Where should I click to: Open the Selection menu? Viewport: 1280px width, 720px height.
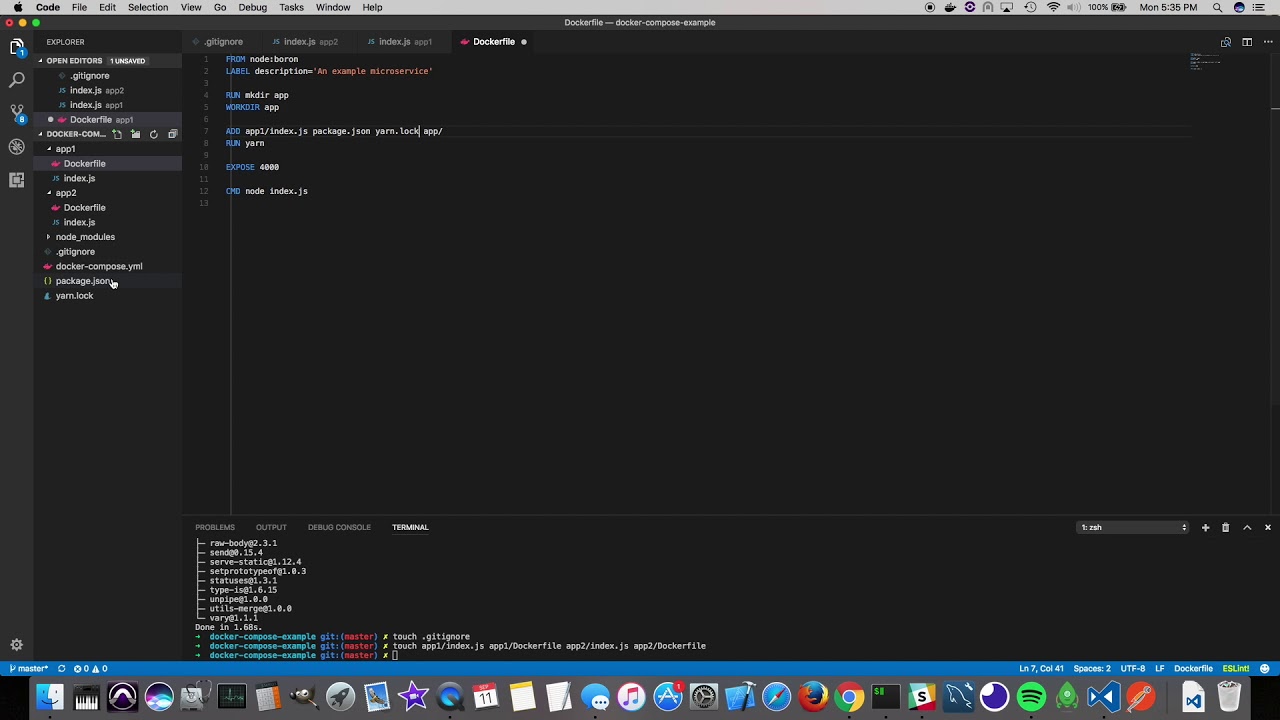point(148,7)
